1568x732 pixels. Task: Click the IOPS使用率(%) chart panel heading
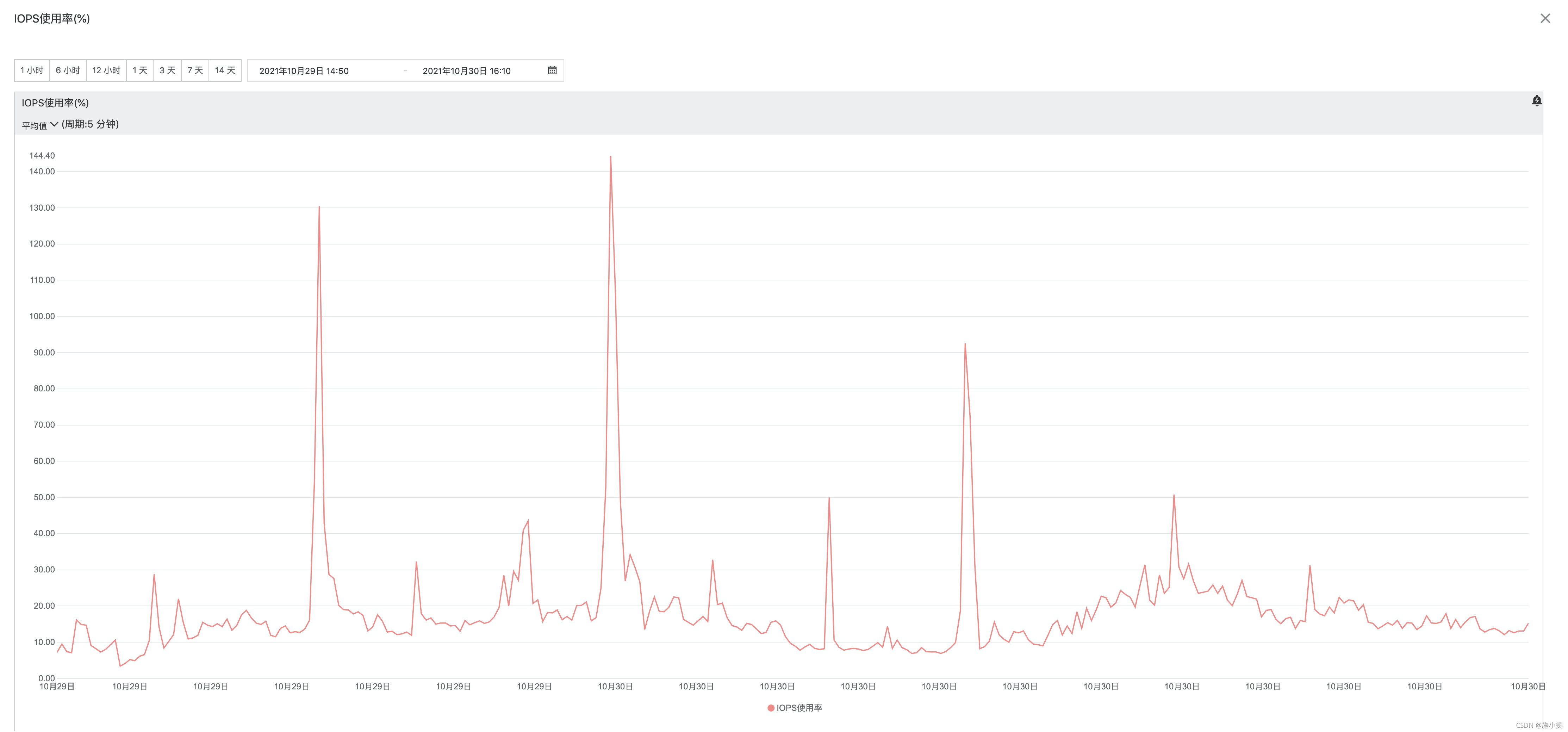point(55,103)
